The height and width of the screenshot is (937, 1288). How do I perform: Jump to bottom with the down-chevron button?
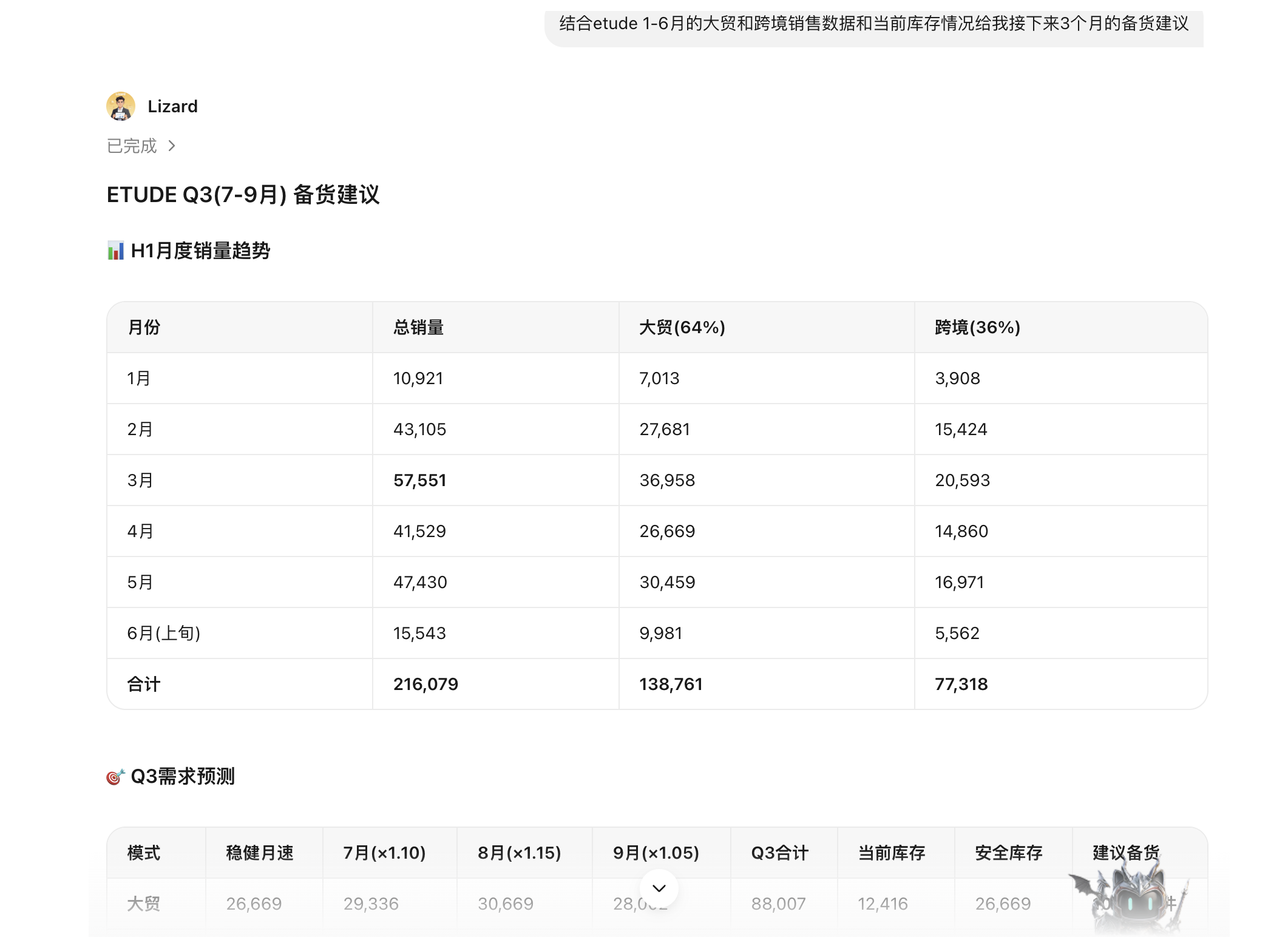659,888
